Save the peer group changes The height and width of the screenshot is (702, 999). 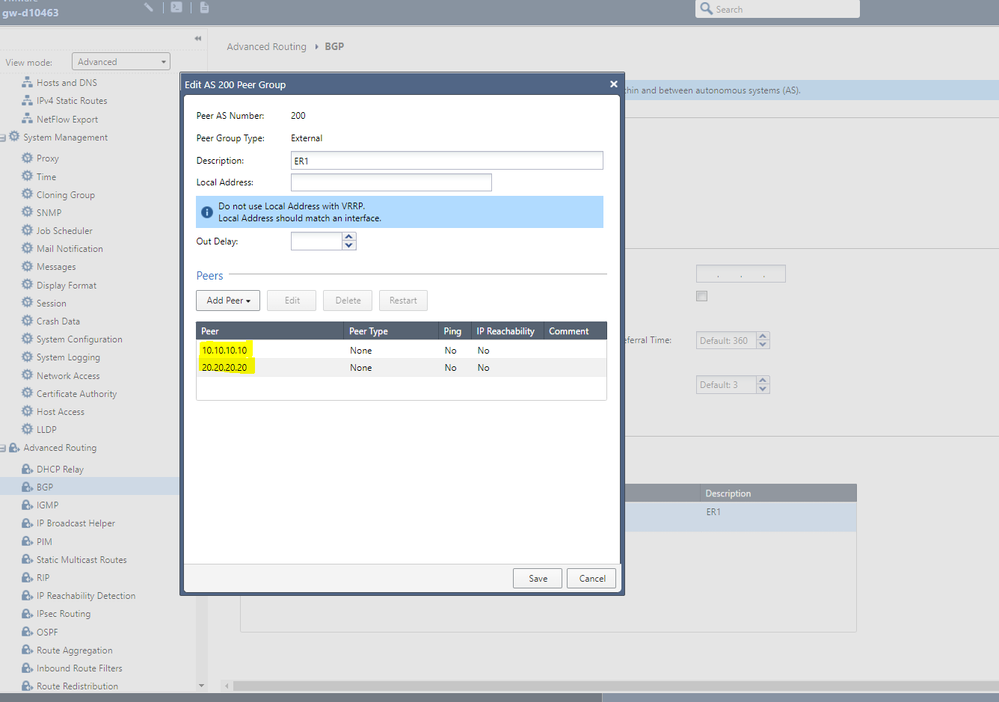point(537,578)
